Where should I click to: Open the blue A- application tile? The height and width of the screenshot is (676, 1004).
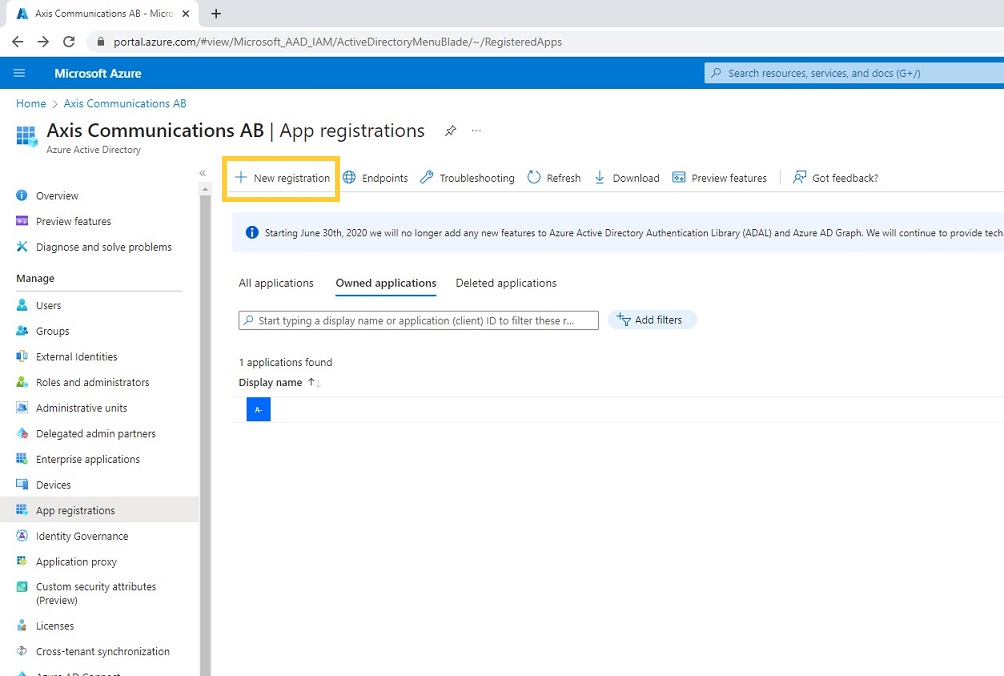point(259,409)
